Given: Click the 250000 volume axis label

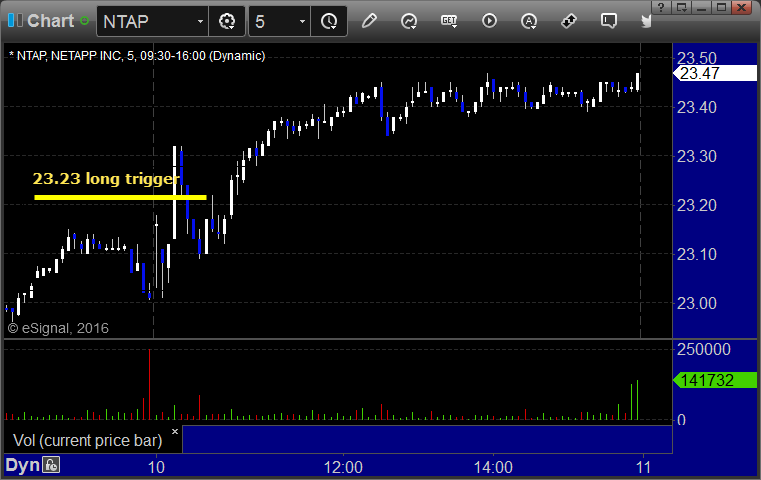Looking at the screenshot, I should click(703, 349).
